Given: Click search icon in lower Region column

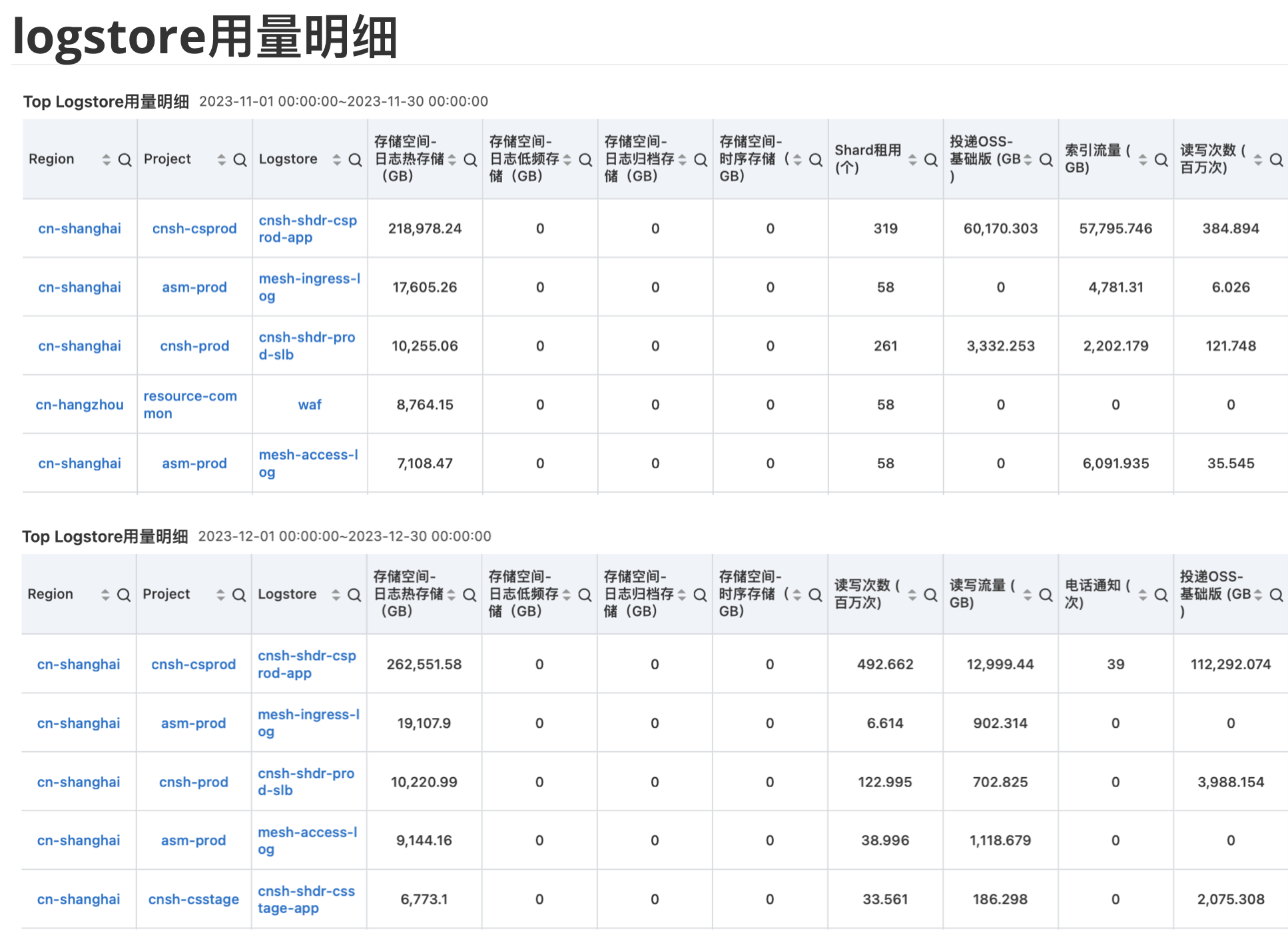Looking at the screenshot, I should pos(123,595).
